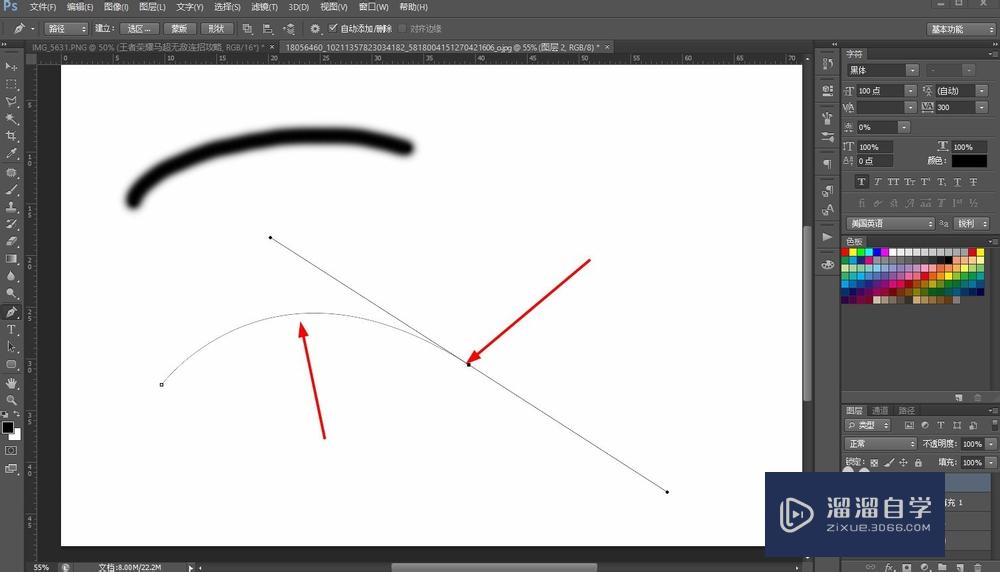The height and width of the screenshot is (572, 1000).
Task: Open the 滤镜(T) menu
Action: (x=264, y=7)
